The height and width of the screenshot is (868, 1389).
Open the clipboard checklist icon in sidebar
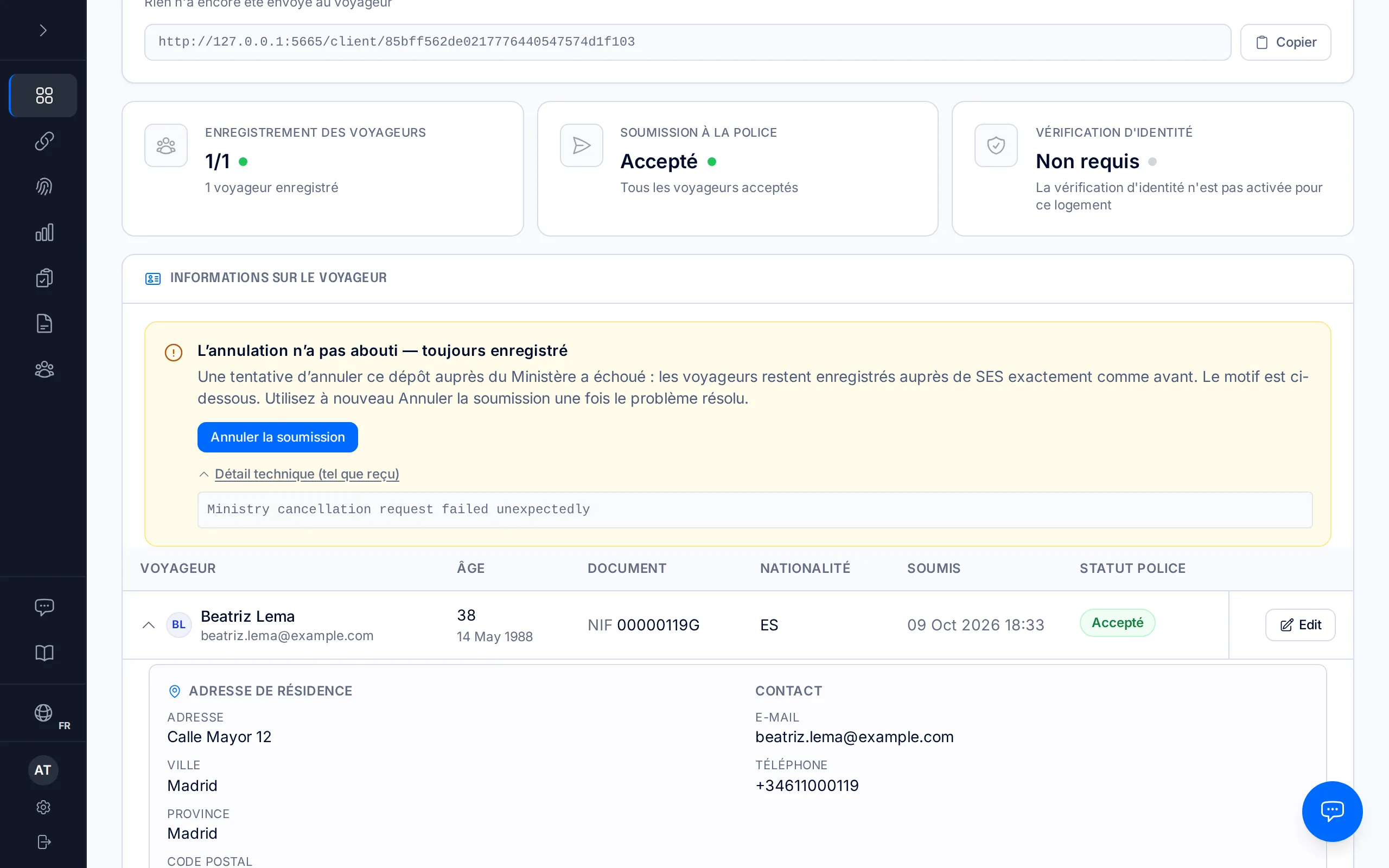(x=43, y=278)
